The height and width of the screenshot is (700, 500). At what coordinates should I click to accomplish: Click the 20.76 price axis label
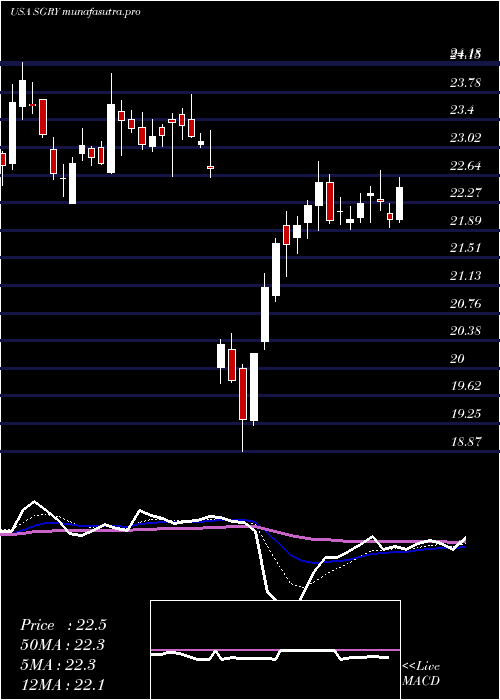coord(466,304)
